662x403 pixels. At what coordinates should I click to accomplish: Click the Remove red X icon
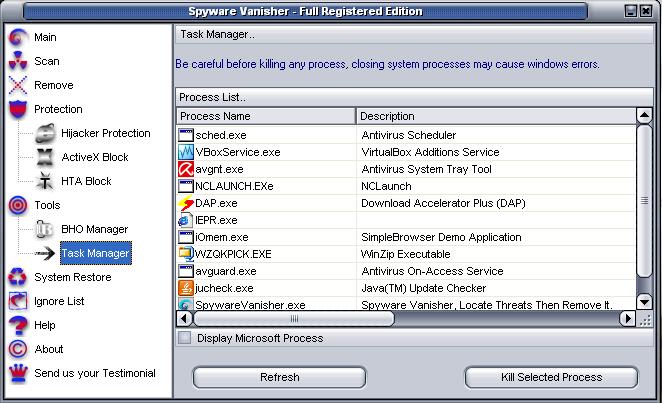click(x=18, y=85)
